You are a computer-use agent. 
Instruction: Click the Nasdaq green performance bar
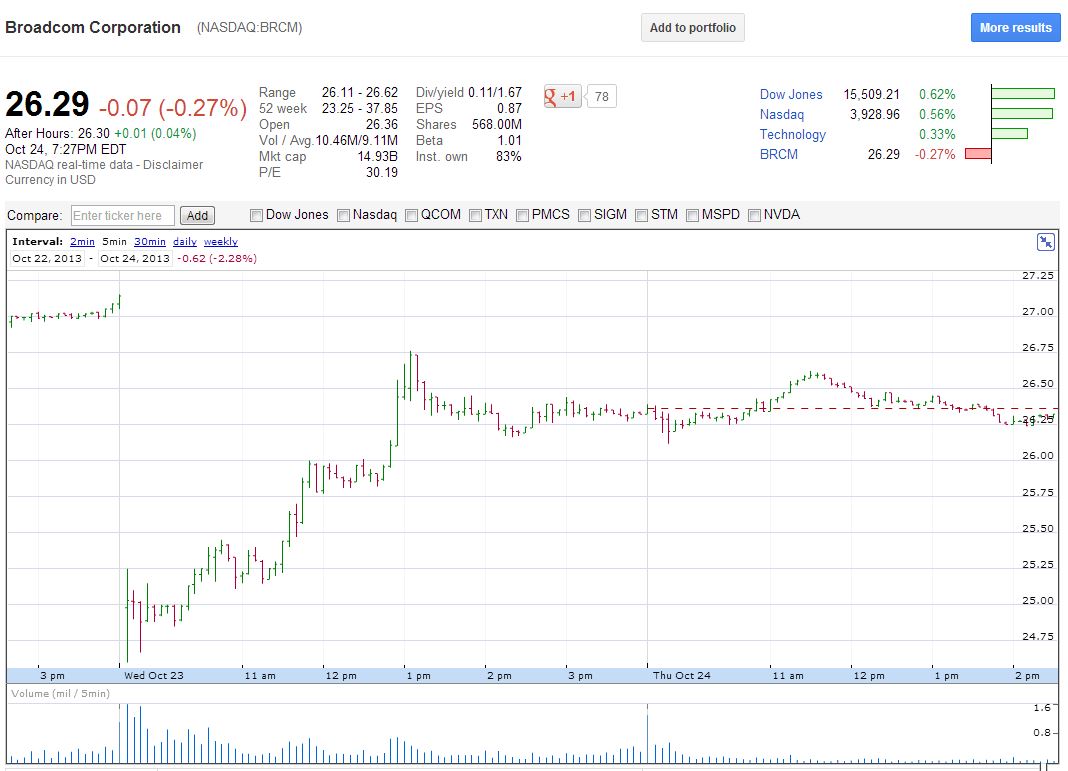(x=1022, y=114)
